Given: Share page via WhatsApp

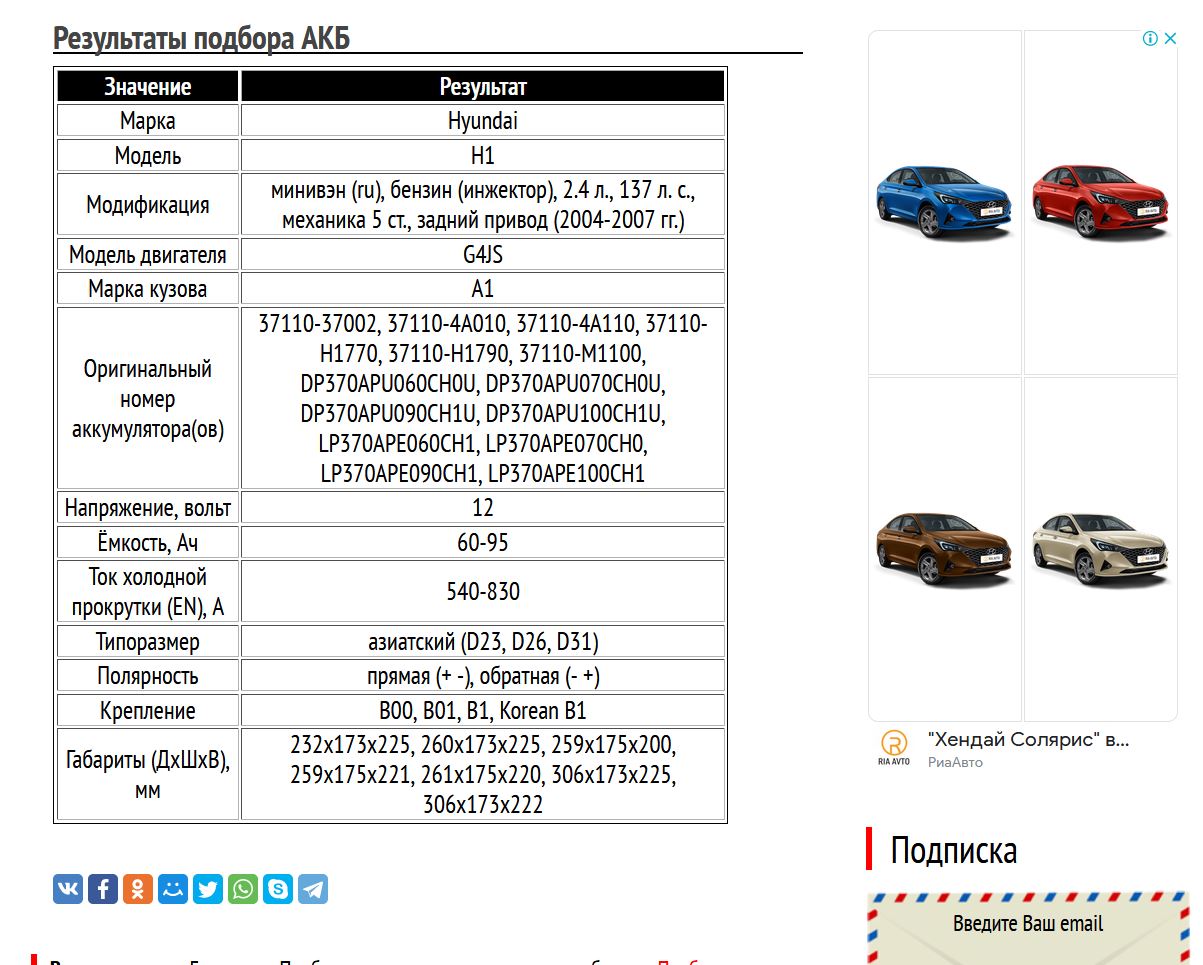Looking at the screenshot, I should tap(243, 889).
